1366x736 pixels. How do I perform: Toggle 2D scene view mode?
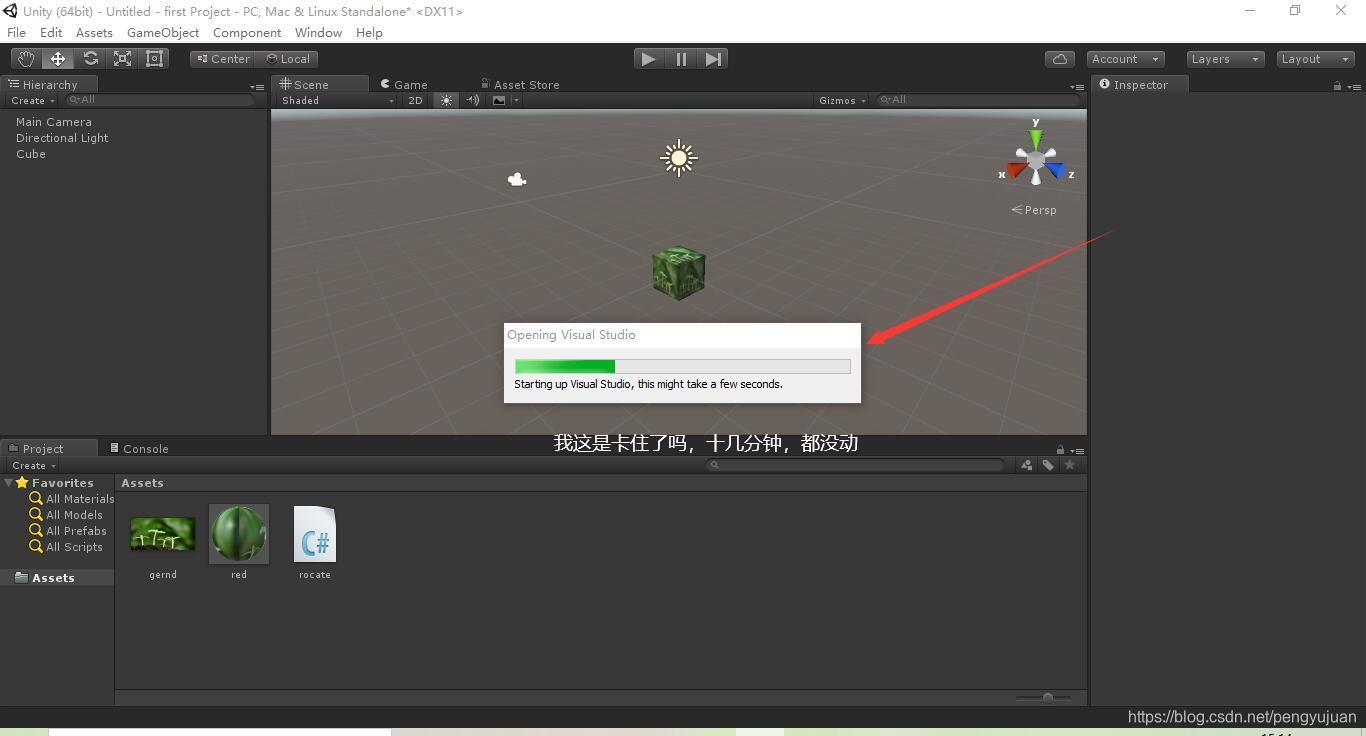coord(415,100)
